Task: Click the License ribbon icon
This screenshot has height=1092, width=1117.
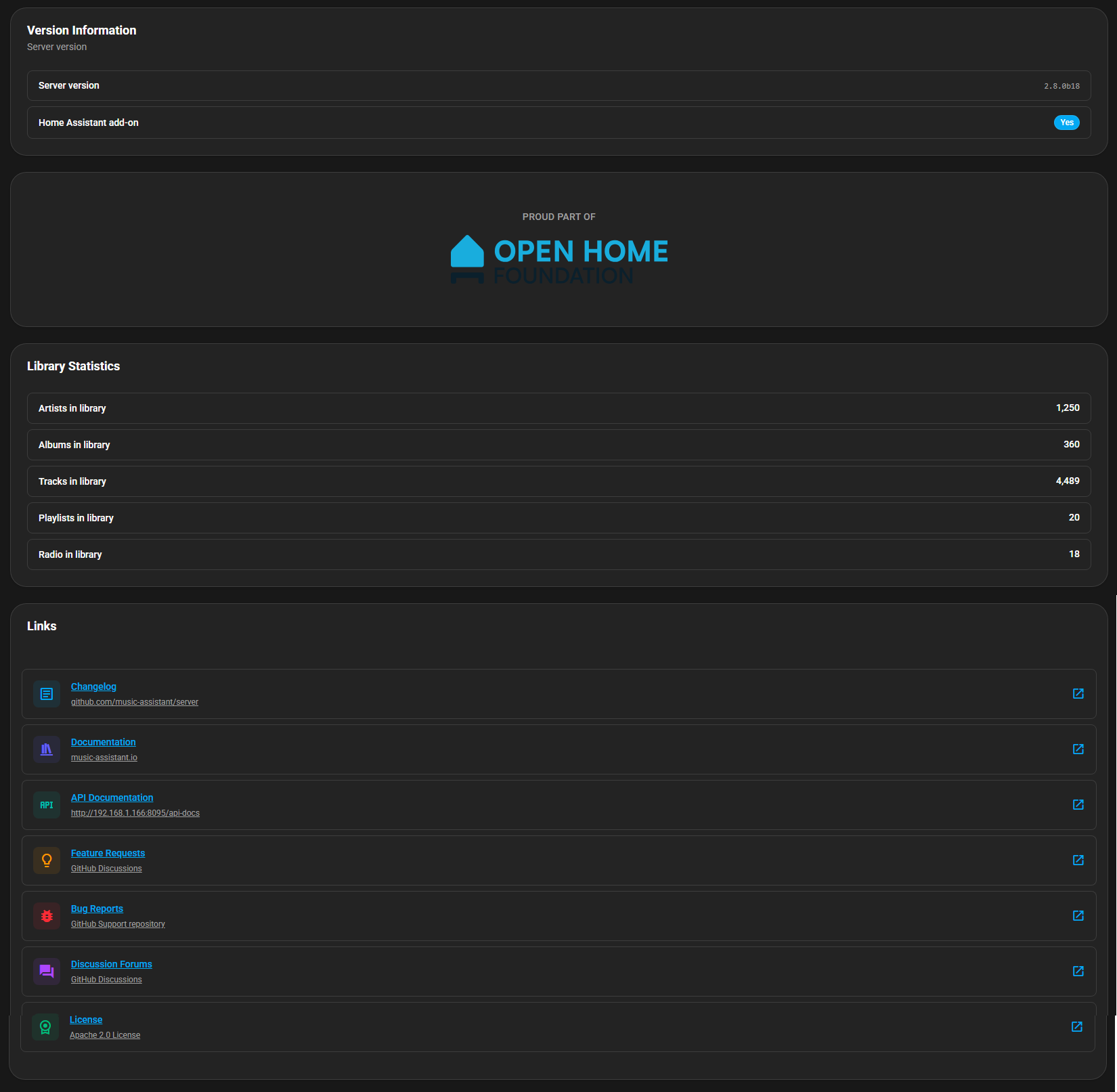Action: click(x=46, y=1026)
